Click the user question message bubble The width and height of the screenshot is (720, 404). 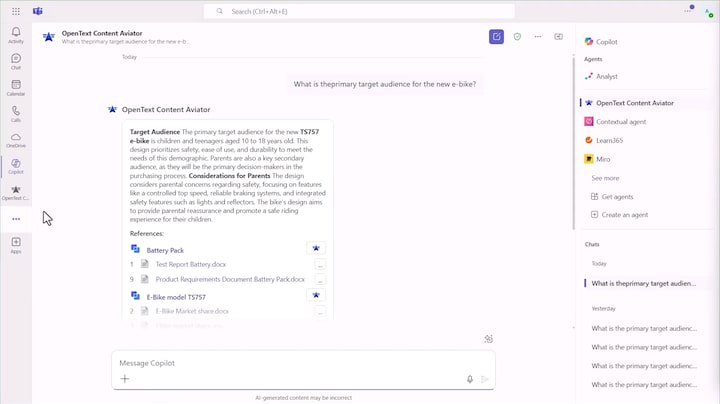point(385,84)
